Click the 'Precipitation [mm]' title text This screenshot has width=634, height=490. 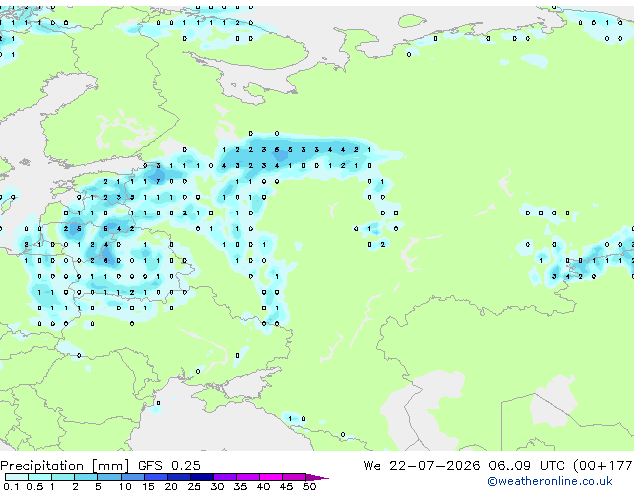[x=64, y=466]
